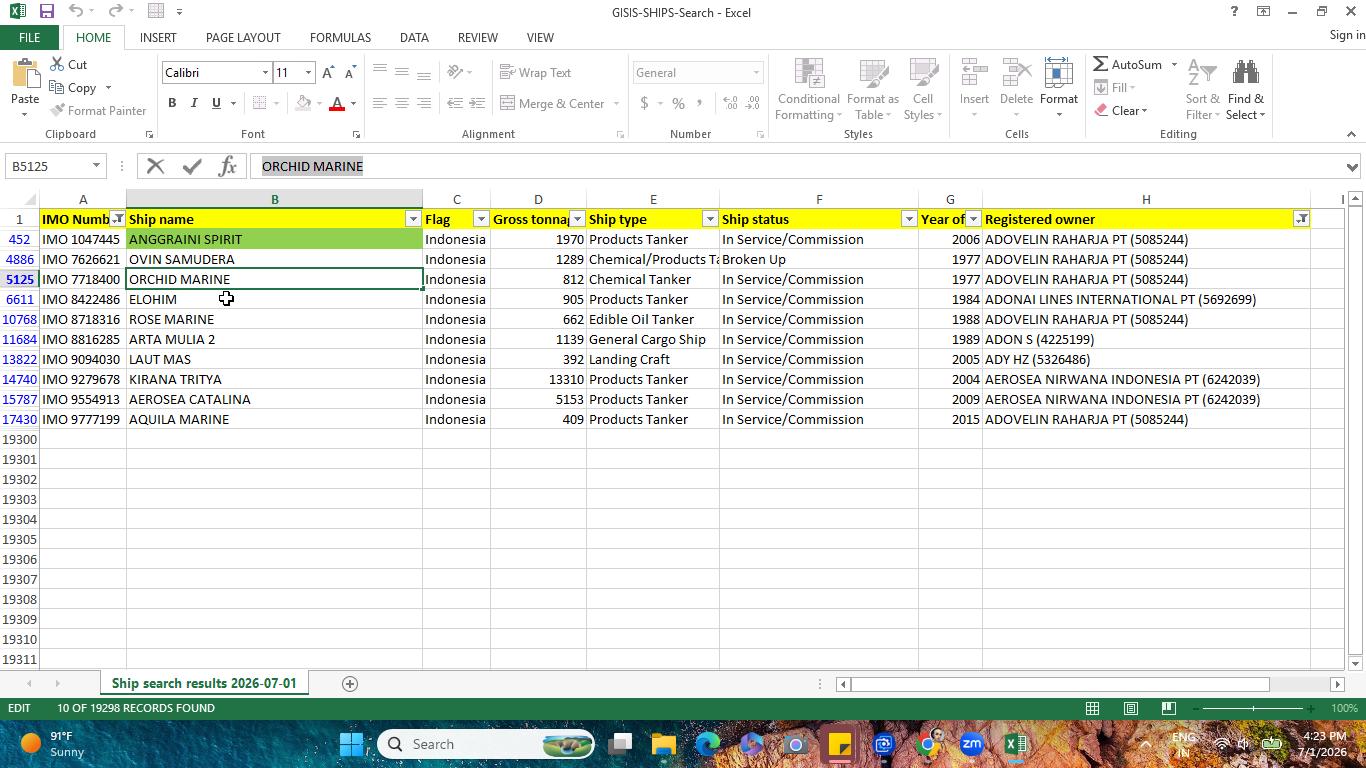Decrease the cell indent
Screen dimensions: 1366x768
tap(455, 103)
